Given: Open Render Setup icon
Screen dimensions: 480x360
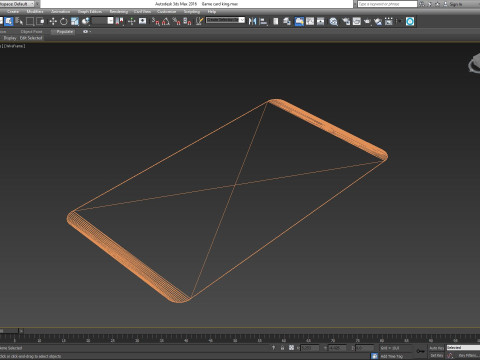Looking at the screenshot, I should [x=346, y=22].
